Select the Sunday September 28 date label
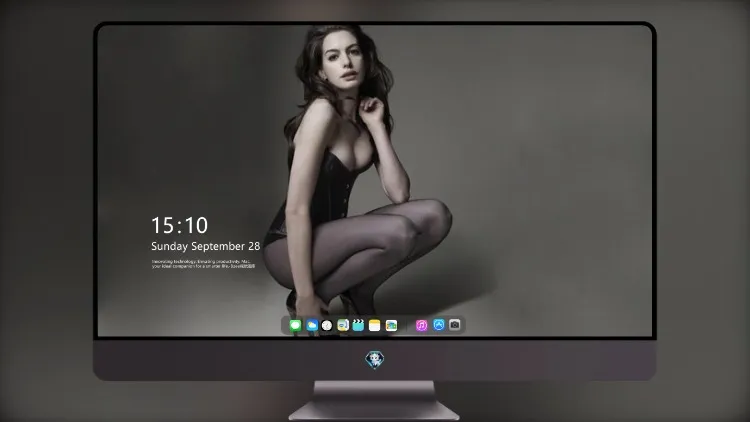 click(x=206, y=246)
